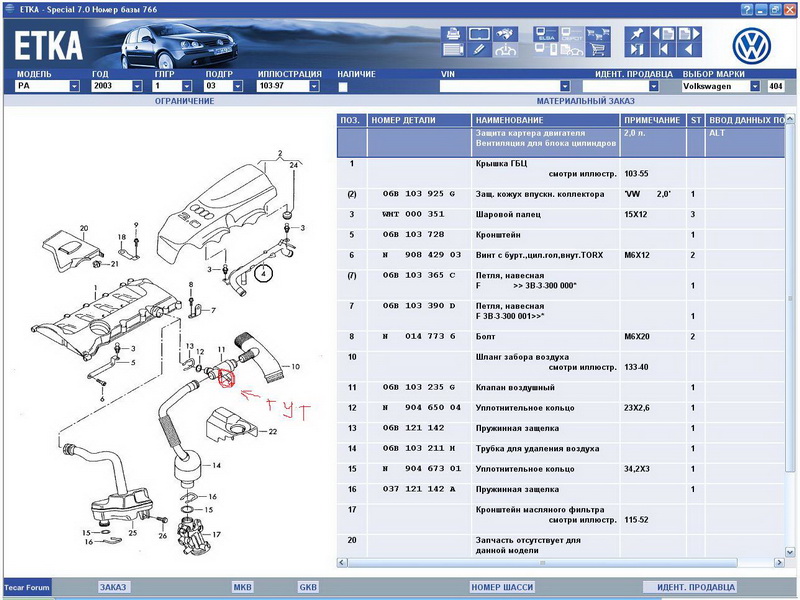The image size is (800, 600).
Task: Toggle the Наличие checkbox
Action: 343,87
